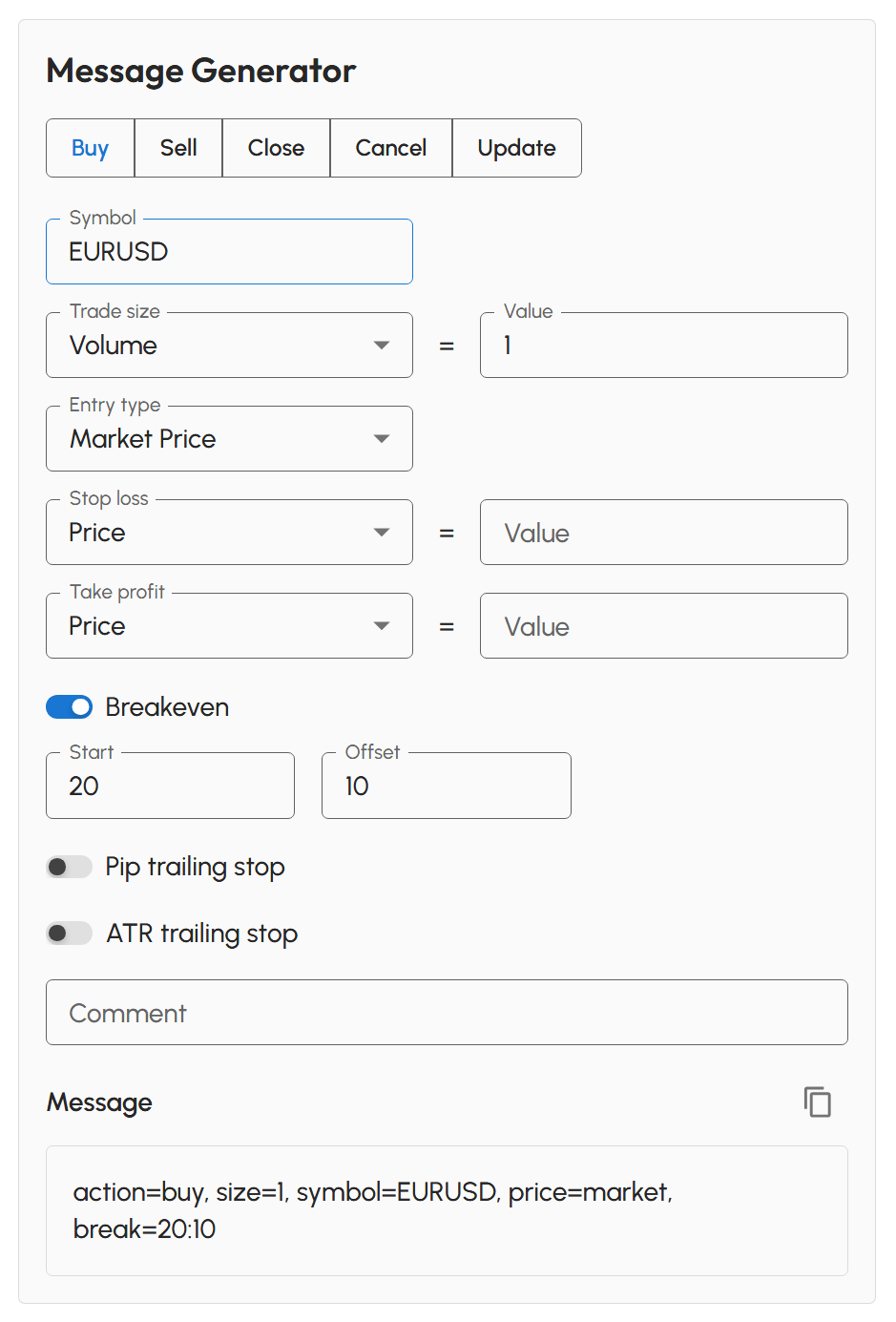Click the Symbol field showing EURUSD
Screen dimensions: 896x1322
click(229, 251)
